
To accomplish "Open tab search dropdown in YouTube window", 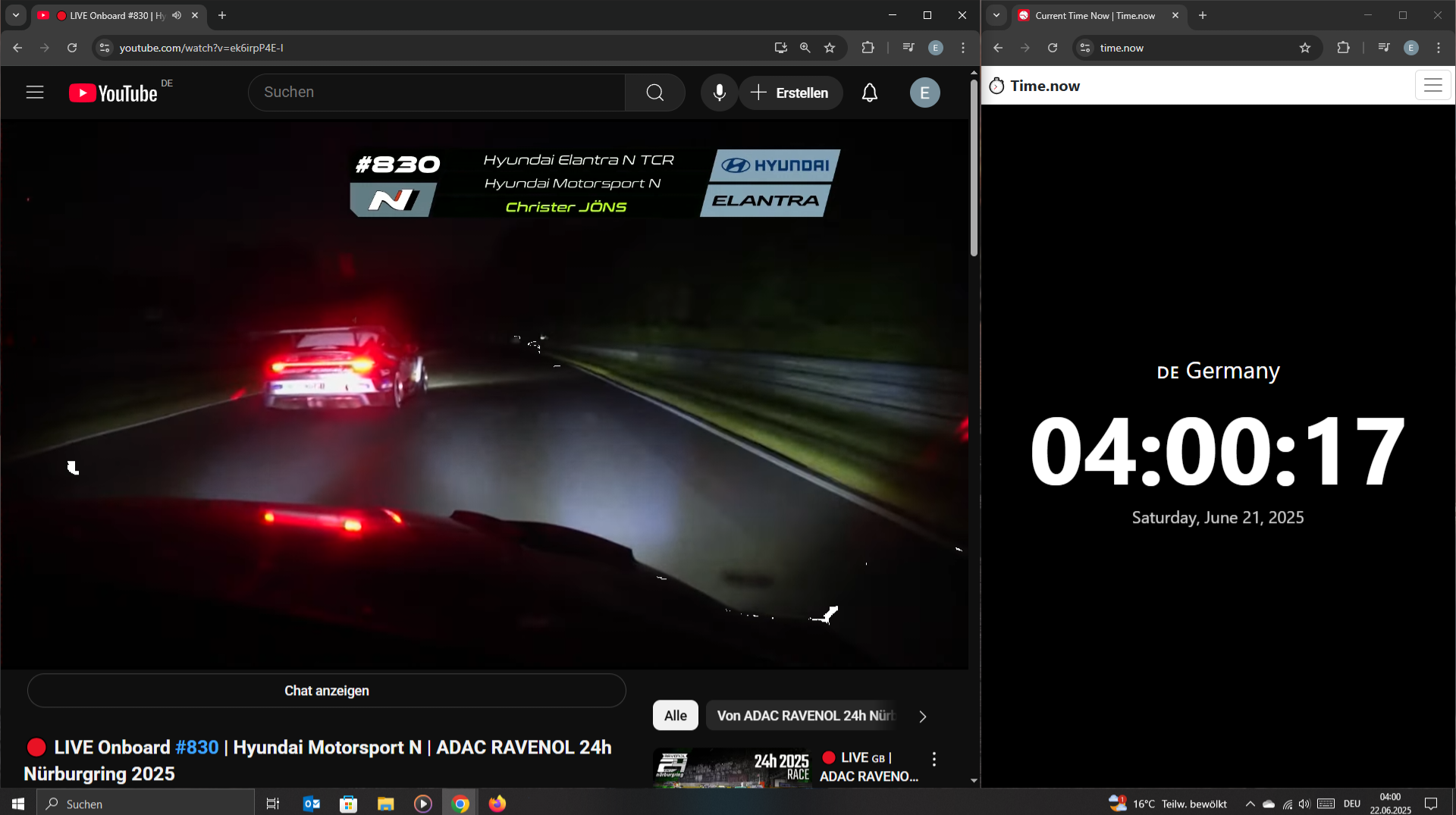I will [15, 15].
